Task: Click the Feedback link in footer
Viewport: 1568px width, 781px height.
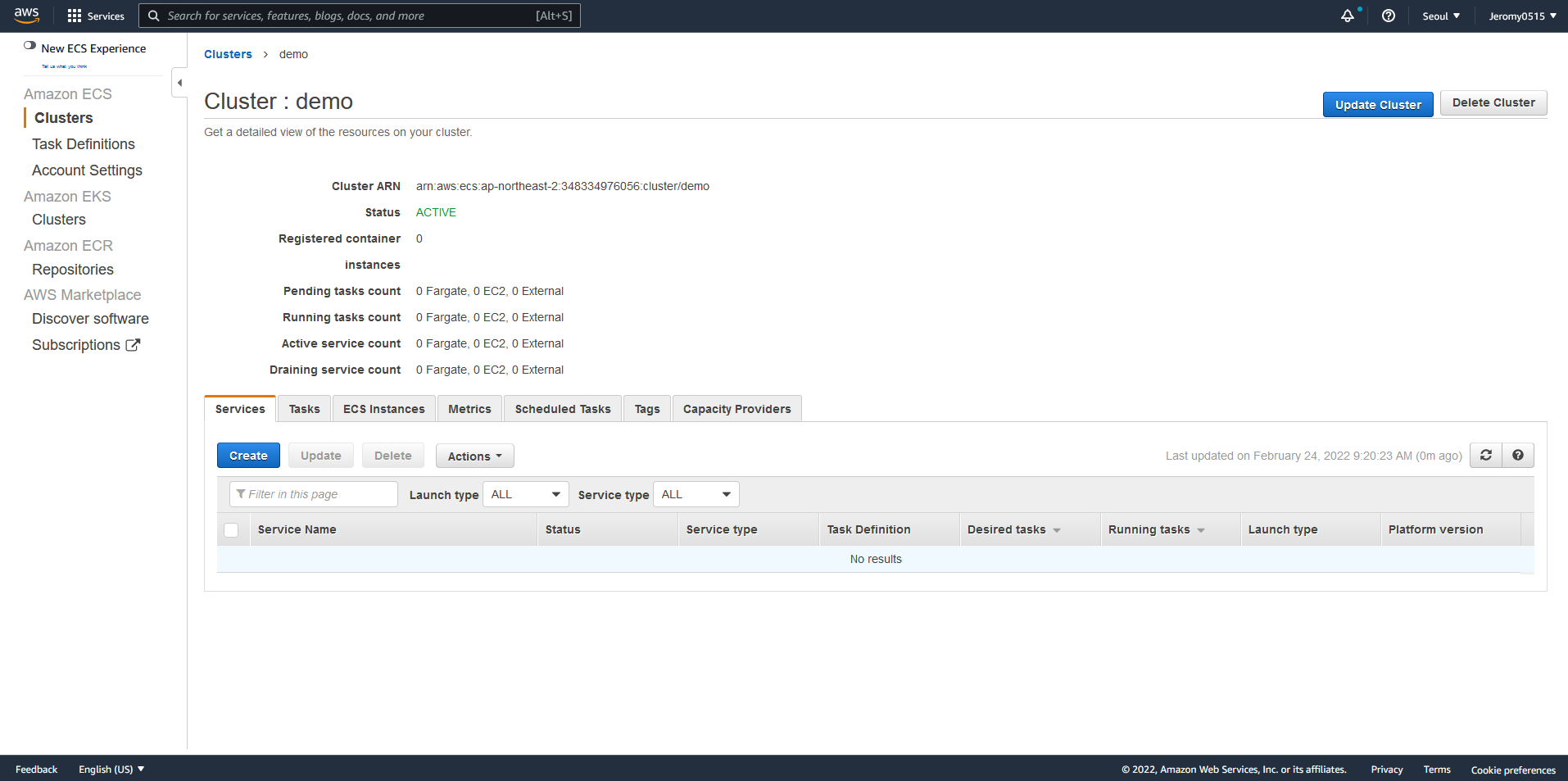Action: tap(36, 769)
